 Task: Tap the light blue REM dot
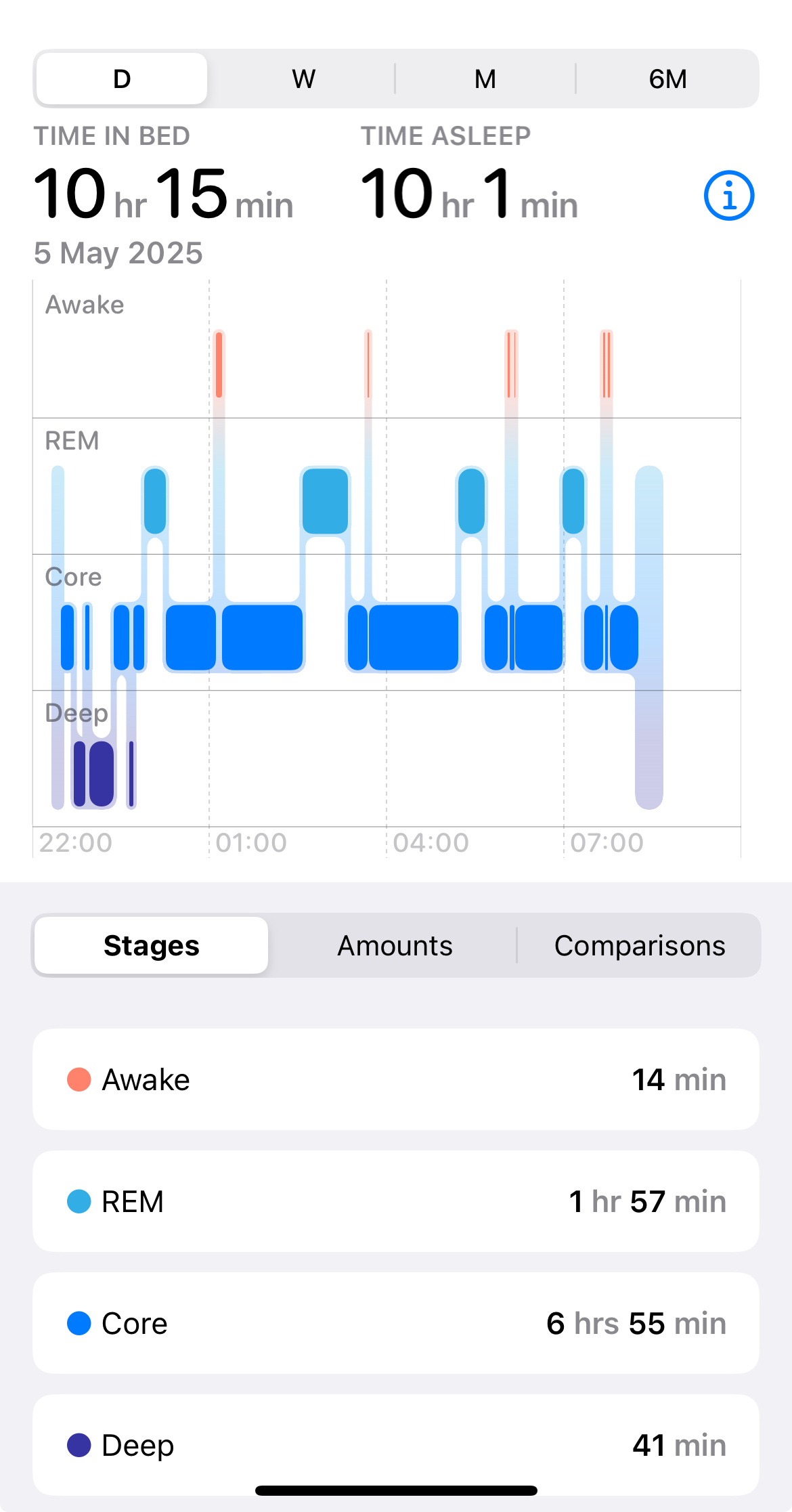pos(79,1201)
